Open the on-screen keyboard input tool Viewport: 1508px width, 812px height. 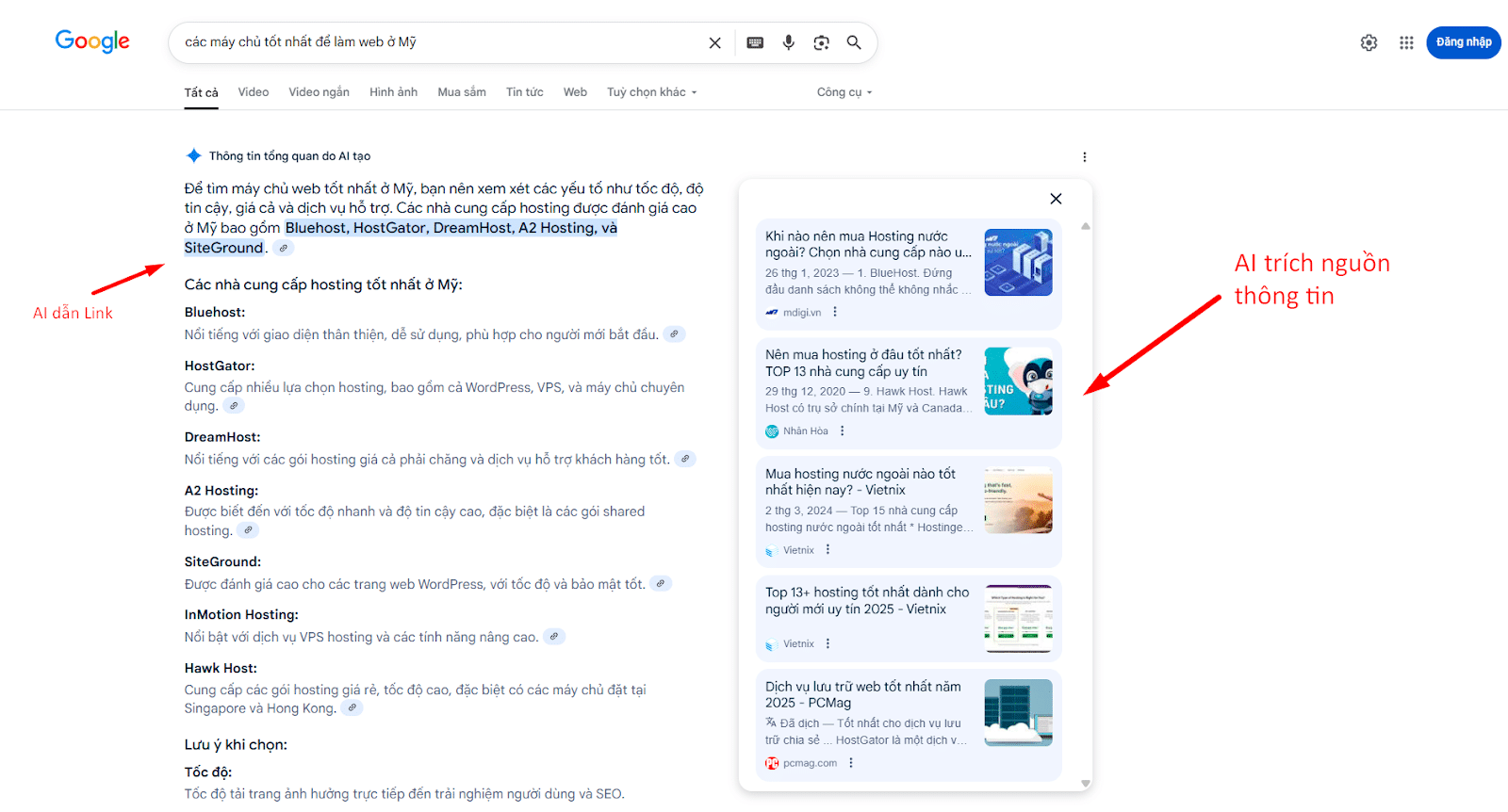(755, 43)
